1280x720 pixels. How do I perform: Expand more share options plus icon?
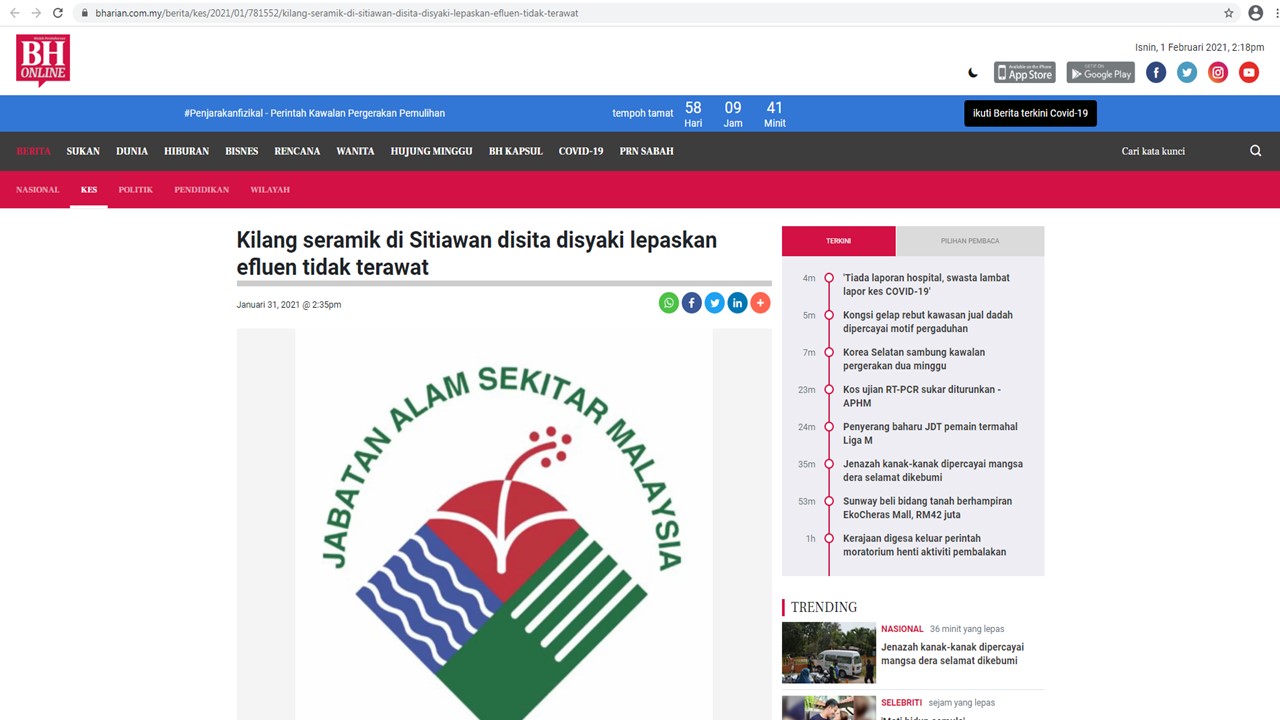pyautogui.click(x=761, y=303)
